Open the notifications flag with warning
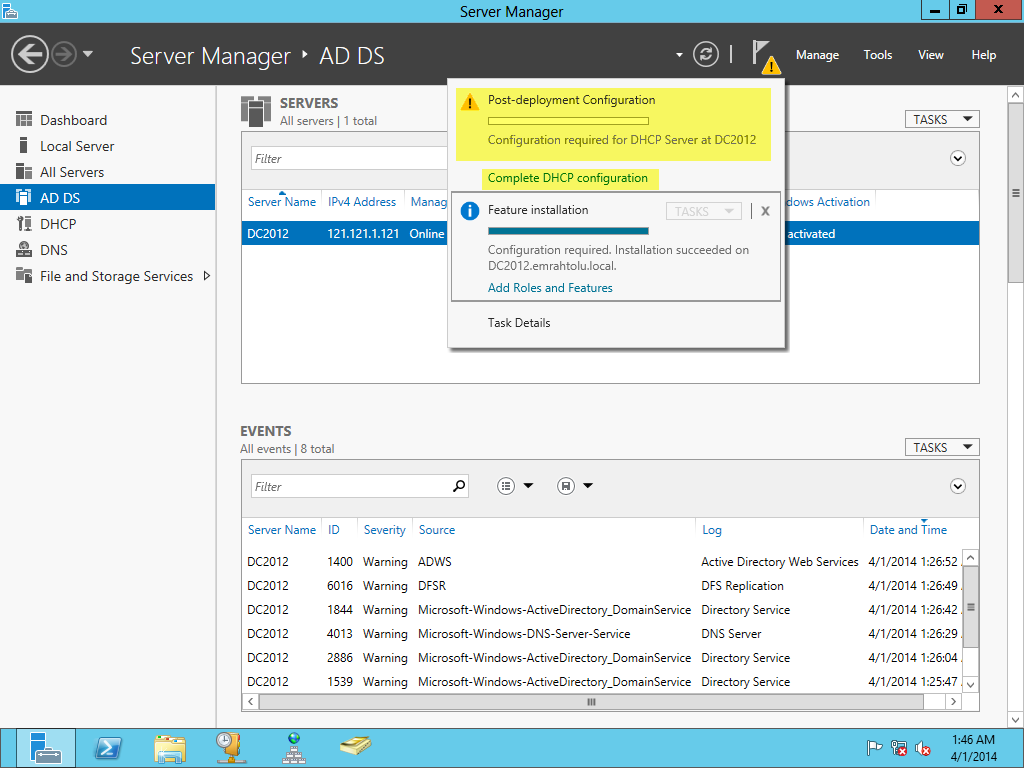 [765, 56]
